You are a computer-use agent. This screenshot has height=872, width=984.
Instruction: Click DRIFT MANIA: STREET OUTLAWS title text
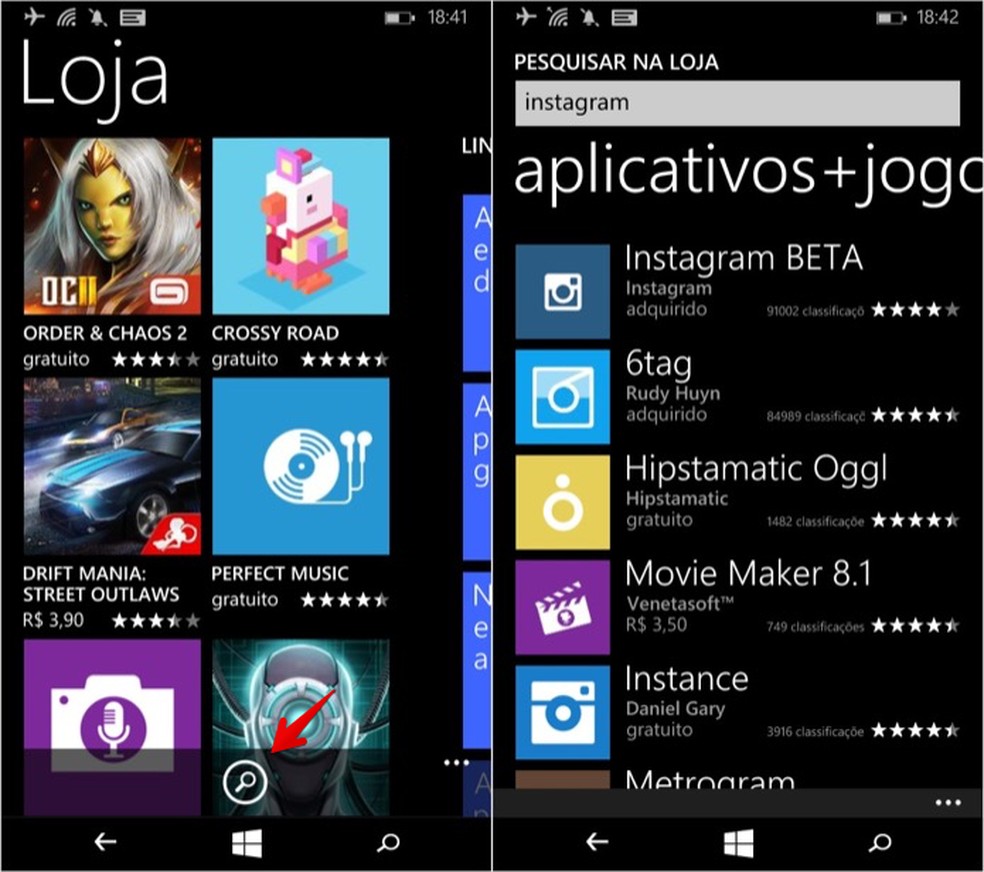[101, 584]
